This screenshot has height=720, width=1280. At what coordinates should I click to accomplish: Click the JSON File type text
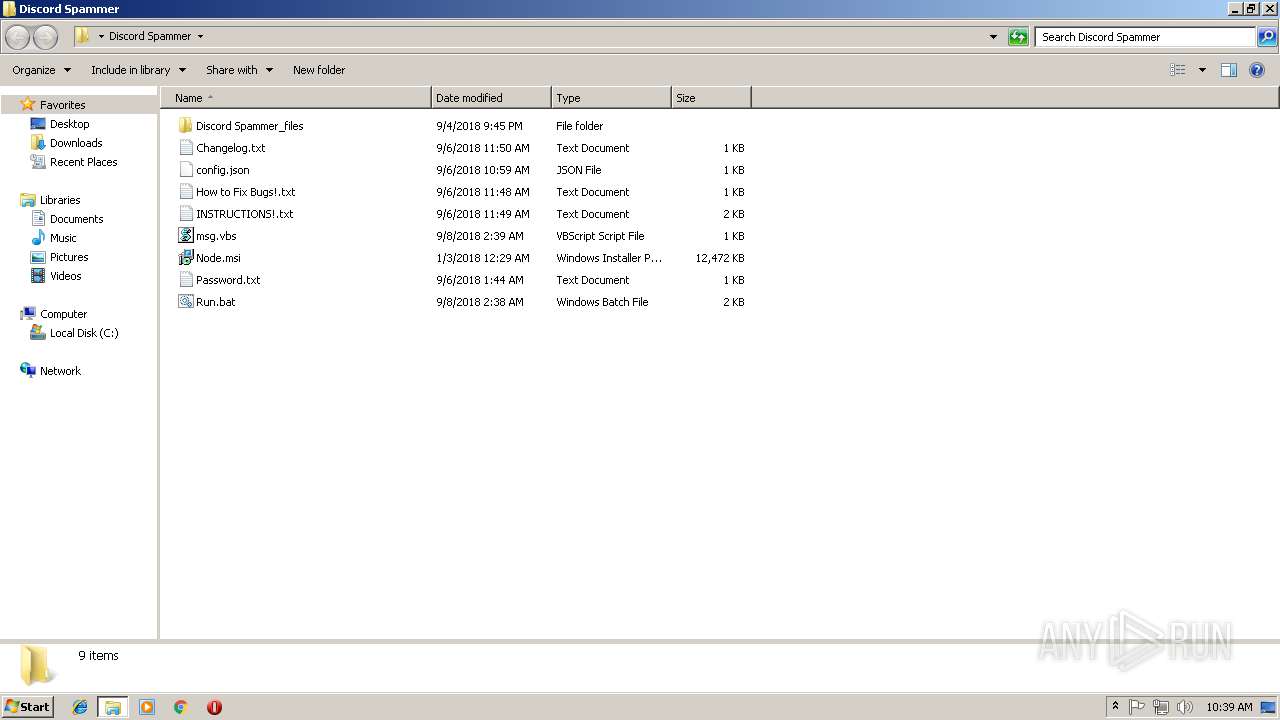579,170
